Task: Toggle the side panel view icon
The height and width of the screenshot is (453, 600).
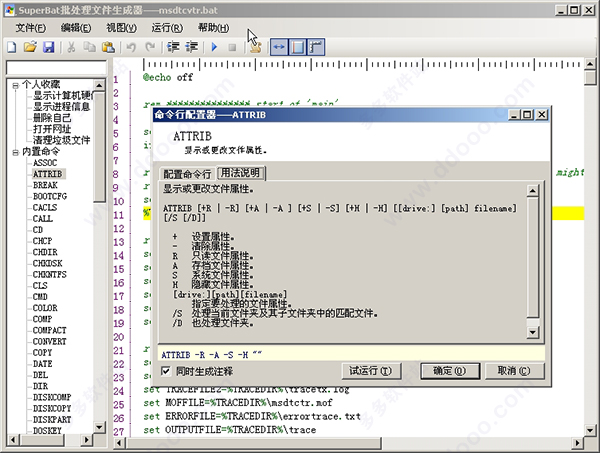Action: pyautogui.click(x=298, y=47)
